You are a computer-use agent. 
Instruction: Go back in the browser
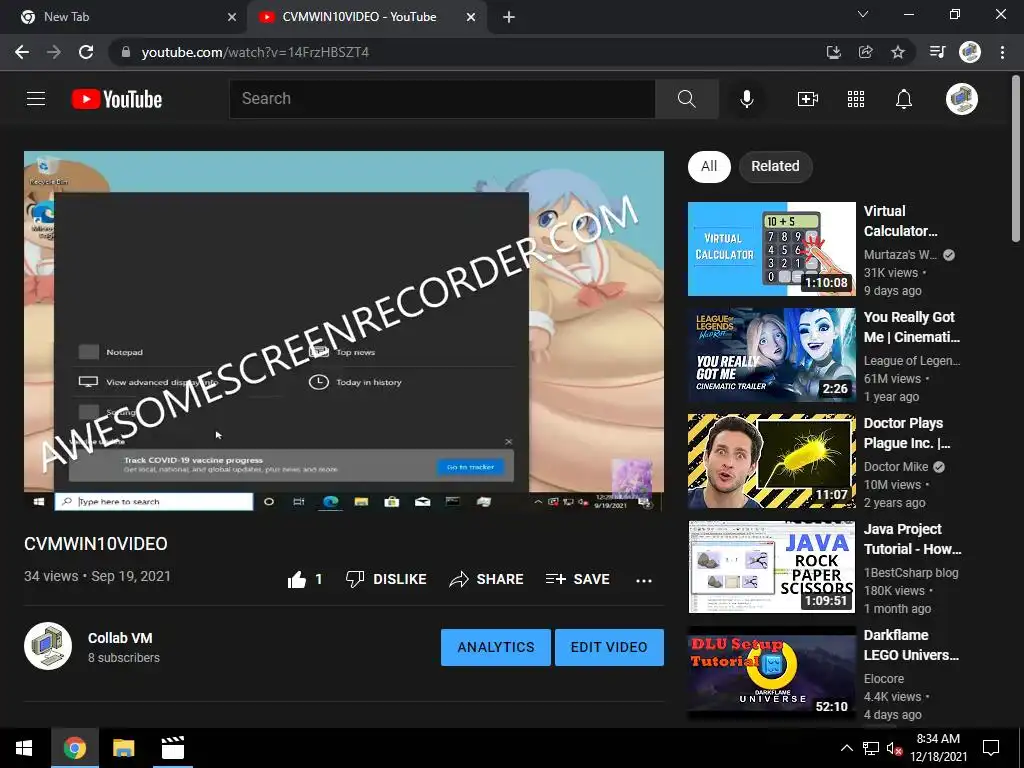[22, 52]
